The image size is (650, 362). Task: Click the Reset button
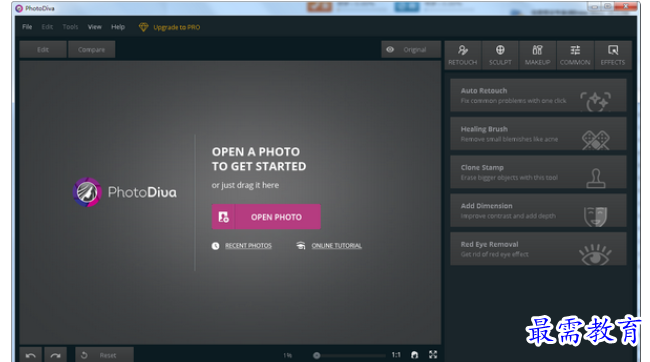[x=104, y=355]
